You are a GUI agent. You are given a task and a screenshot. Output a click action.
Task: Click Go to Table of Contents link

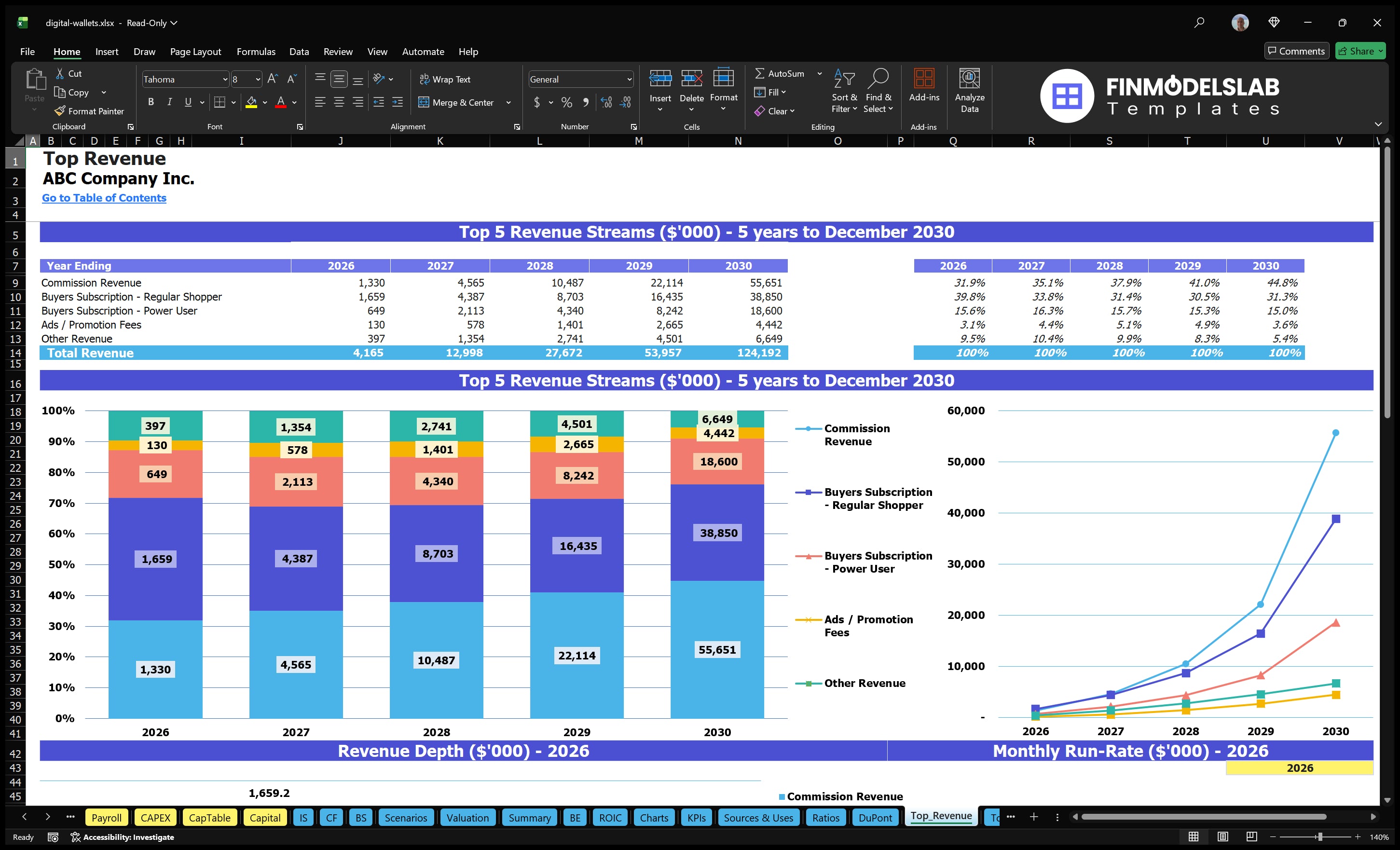[x=104, y=198]
